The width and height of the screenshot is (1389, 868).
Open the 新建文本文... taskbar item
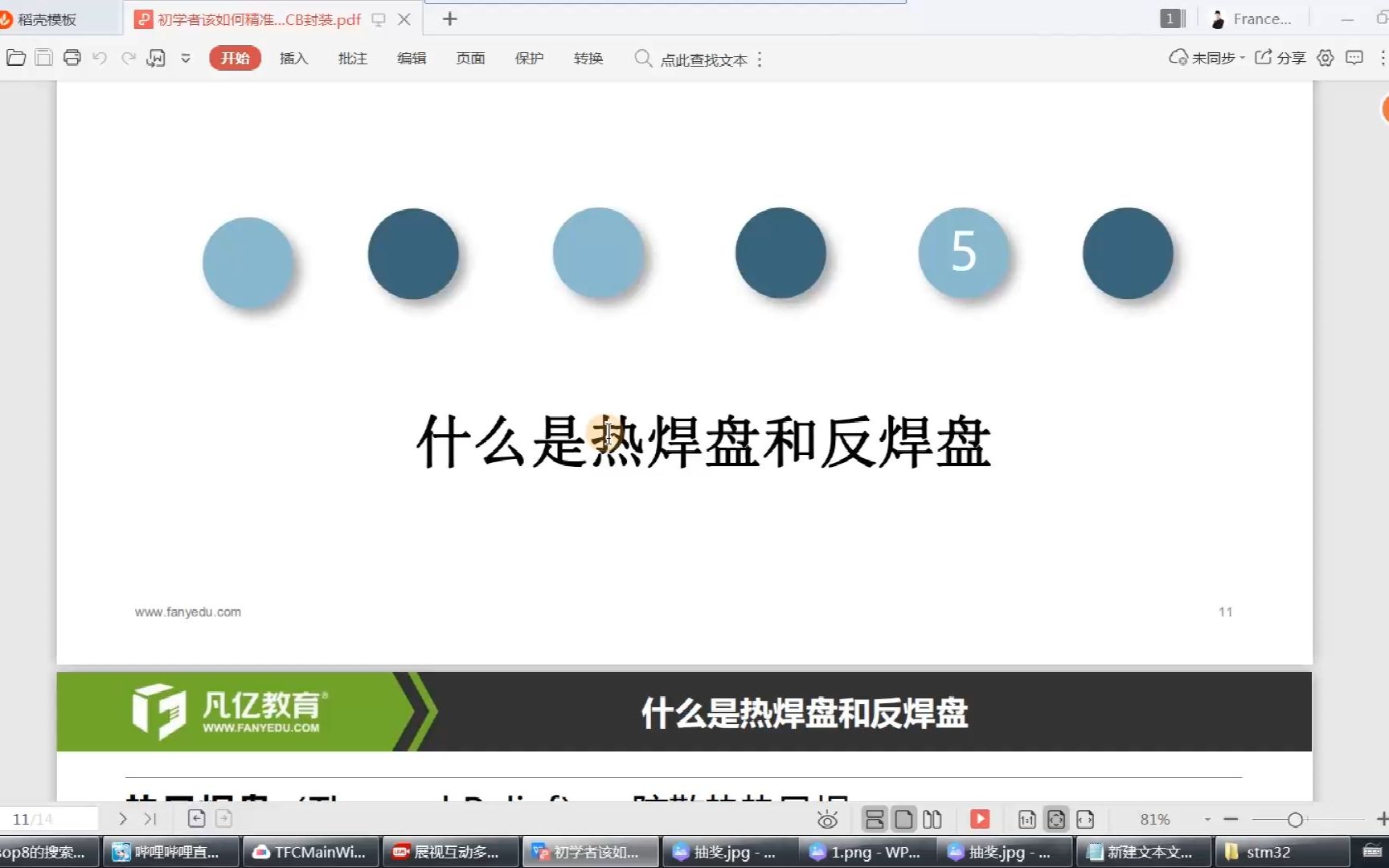[1145, 852]
